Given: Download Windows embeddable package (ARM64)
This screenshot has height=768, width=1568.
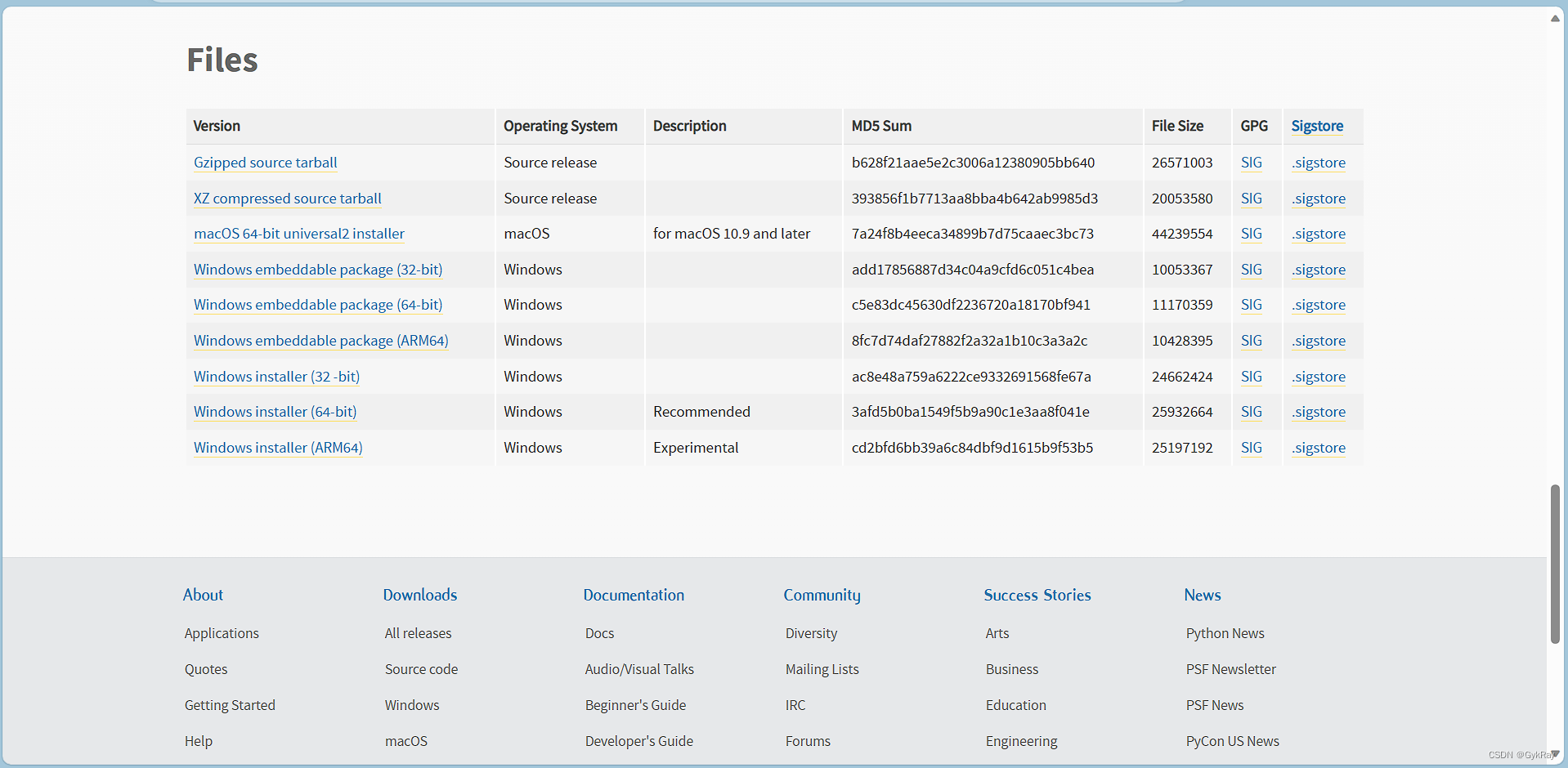Looking at the screenshot, I should coord(320,341).
